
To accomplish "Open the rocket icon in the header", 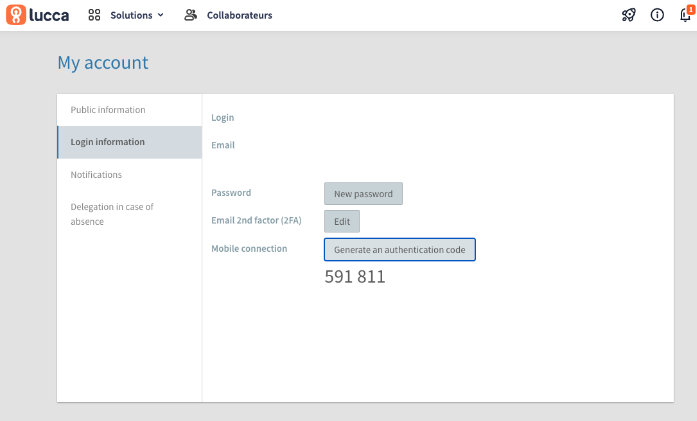I will pyautogui.click(x=629, y=15).
